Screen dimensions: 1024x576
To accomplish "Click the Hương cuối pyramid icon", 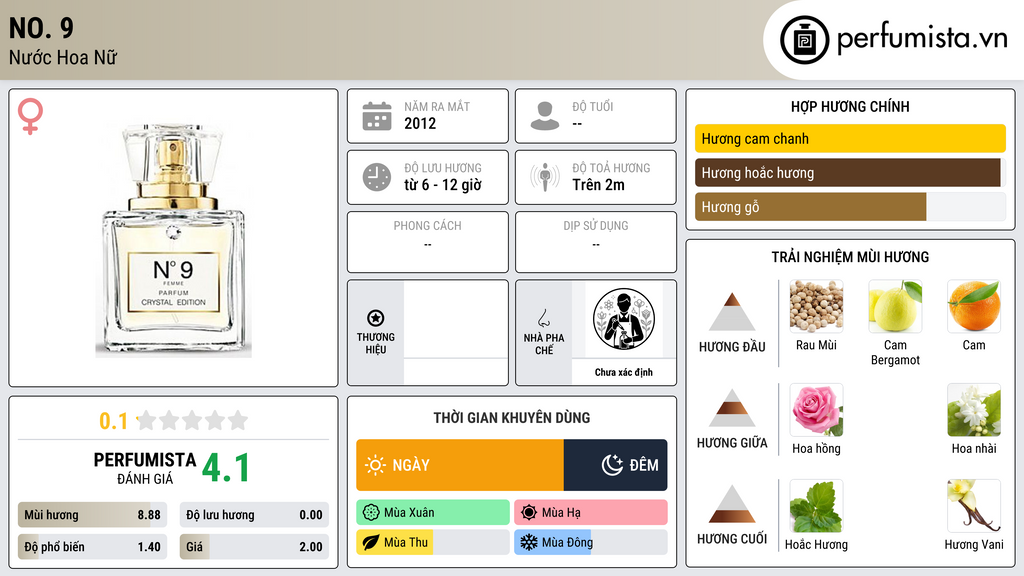I will [732, 504].
